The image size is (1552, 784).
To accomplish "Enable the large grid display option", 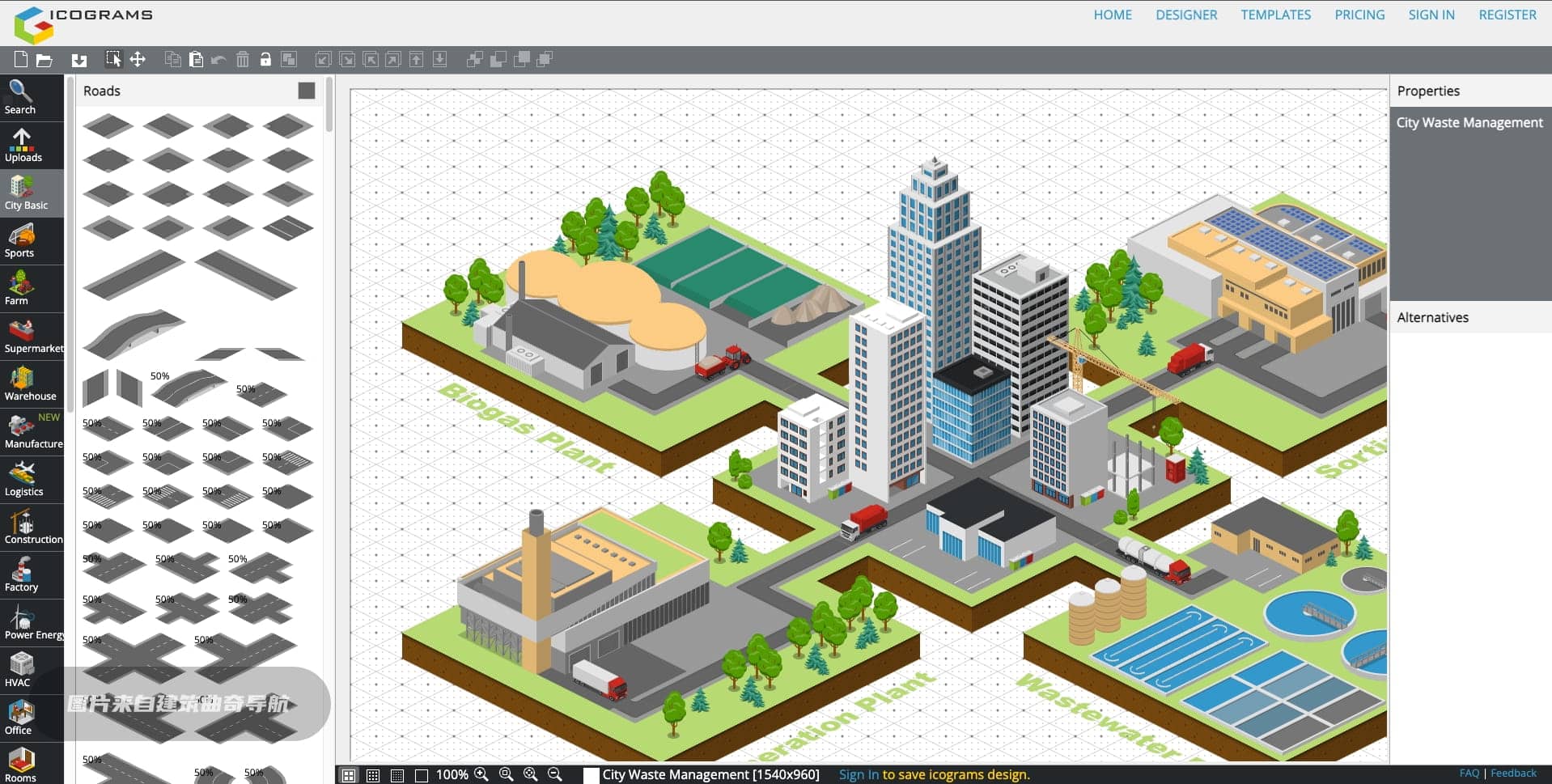I will [x=349, y=775].
